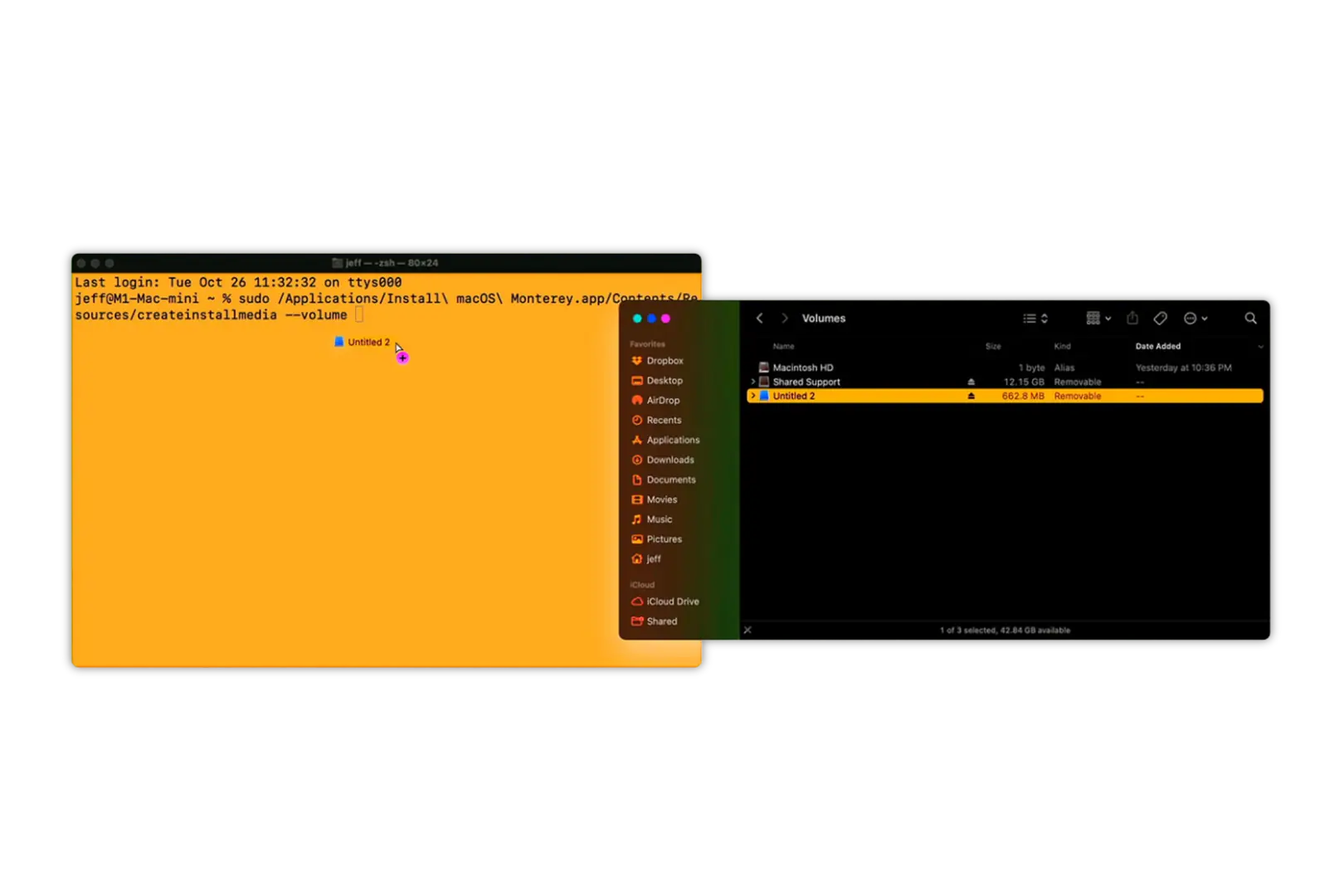1344x896 pixels.
Task: Click the 662.8 MB size value
Action: [1023, 397]
